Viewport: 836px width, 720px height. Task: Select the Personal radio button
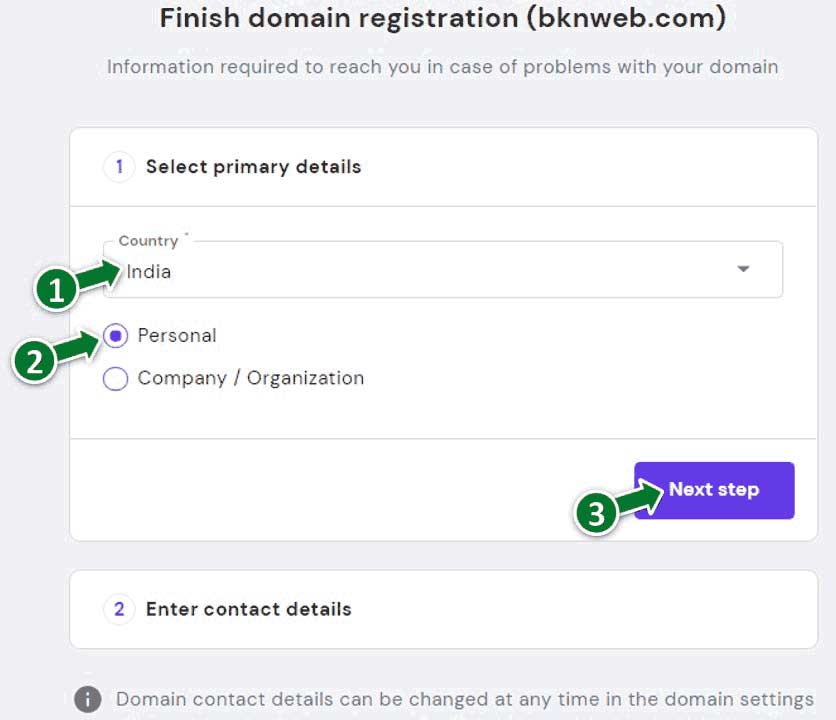click(116, 336)
